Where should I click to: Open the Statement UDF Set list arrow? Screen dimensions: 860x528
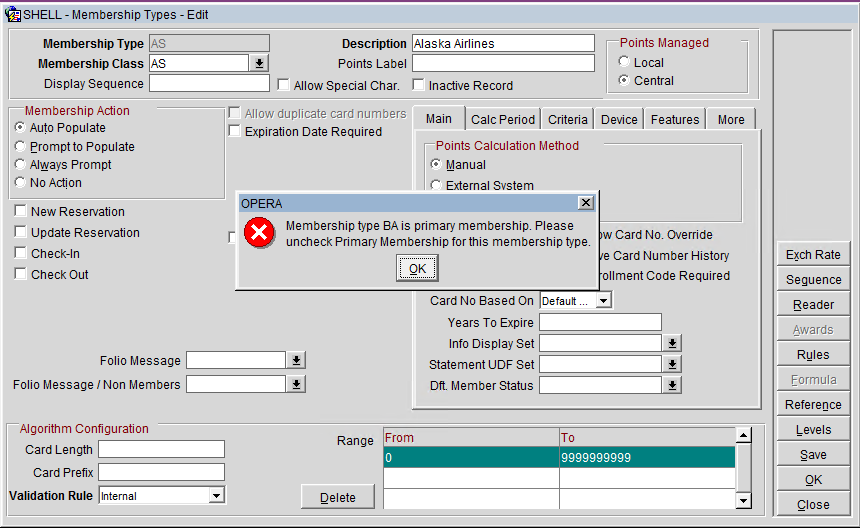pyautogui.click(x=672, y=364)
